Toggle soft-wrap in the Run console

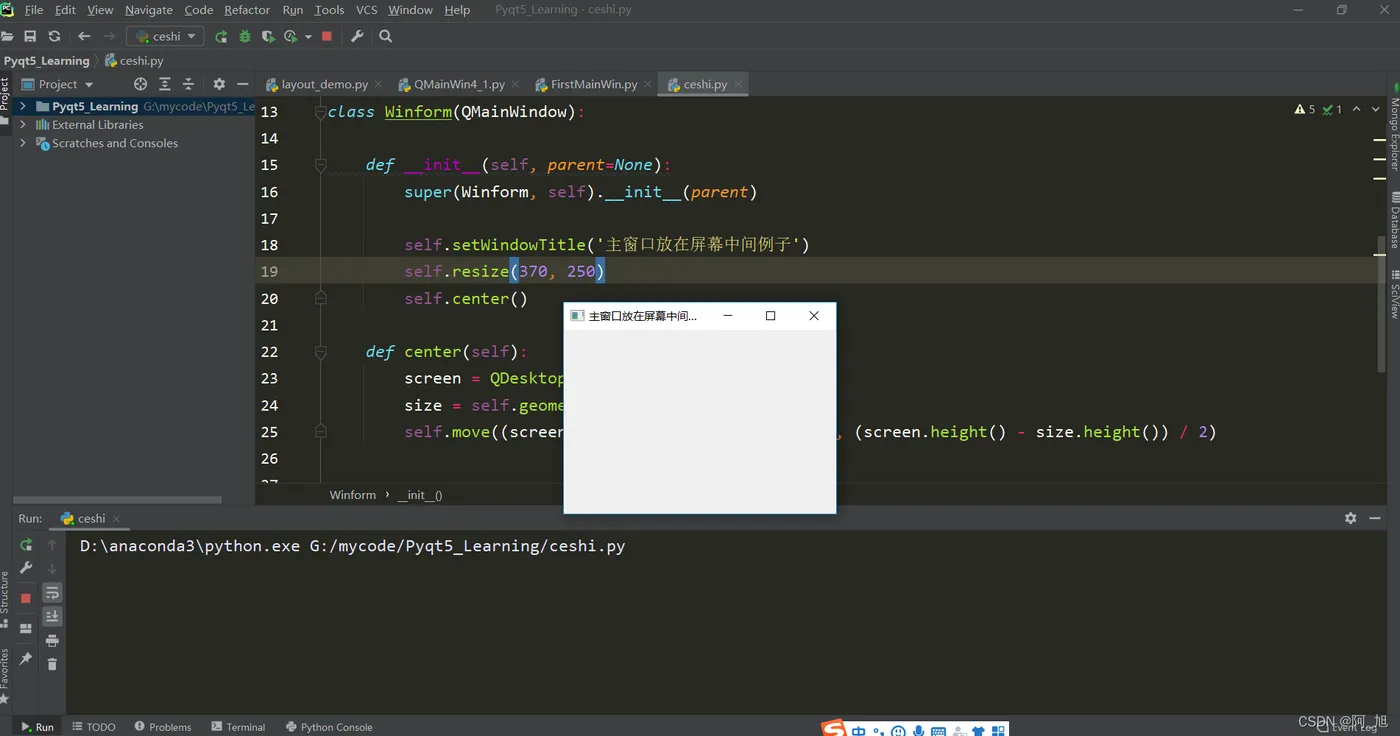[52, 593]
